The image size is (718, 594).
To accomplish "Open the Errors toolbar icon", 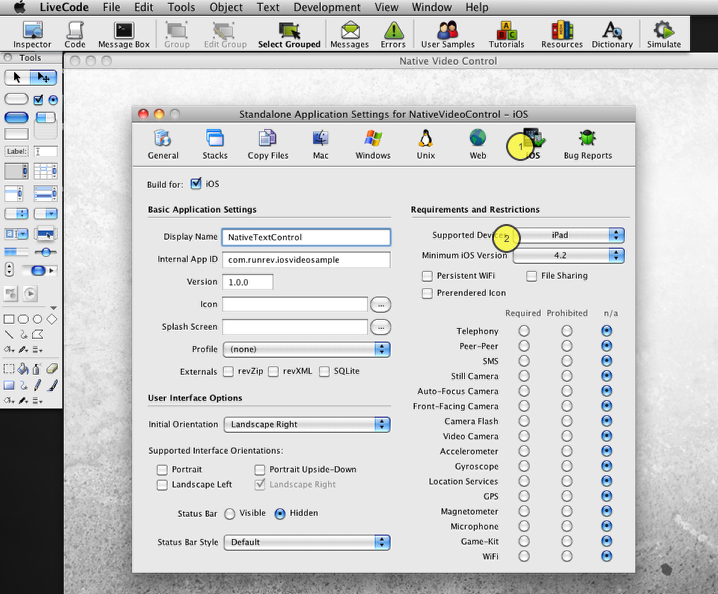I will 393,35.
